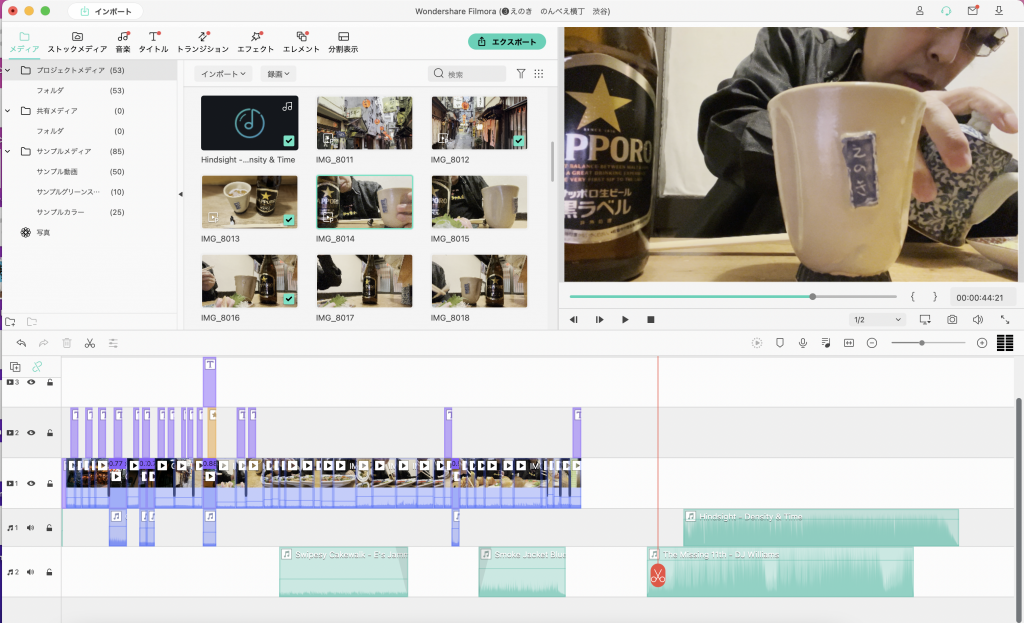The width and height of the screenshot is (1024, 623).
Task: Click the redo arrow
Action: pyautogui.click(x=44, y=343)
